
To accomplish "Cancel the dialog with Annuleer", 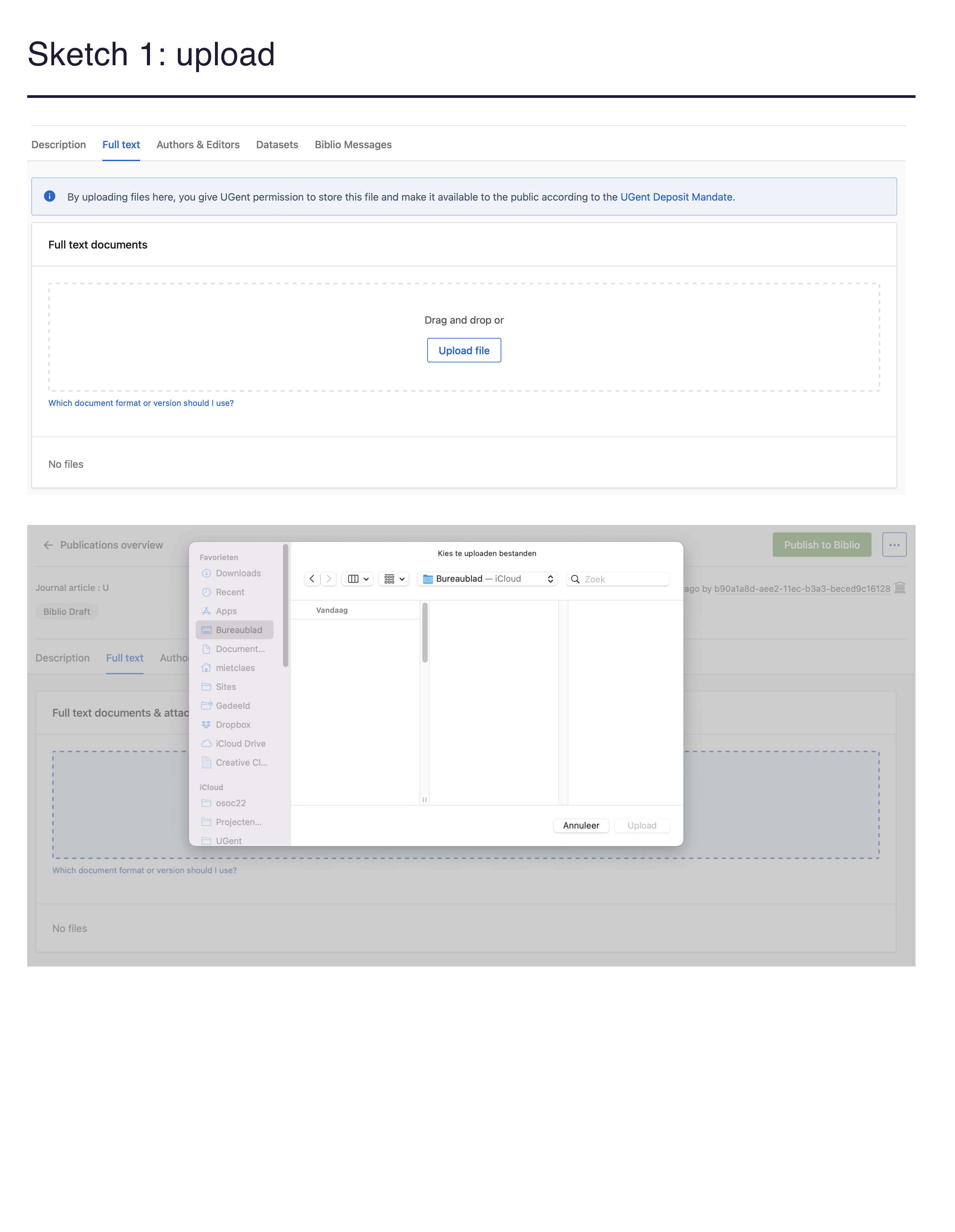I will [x=580, y=825].
